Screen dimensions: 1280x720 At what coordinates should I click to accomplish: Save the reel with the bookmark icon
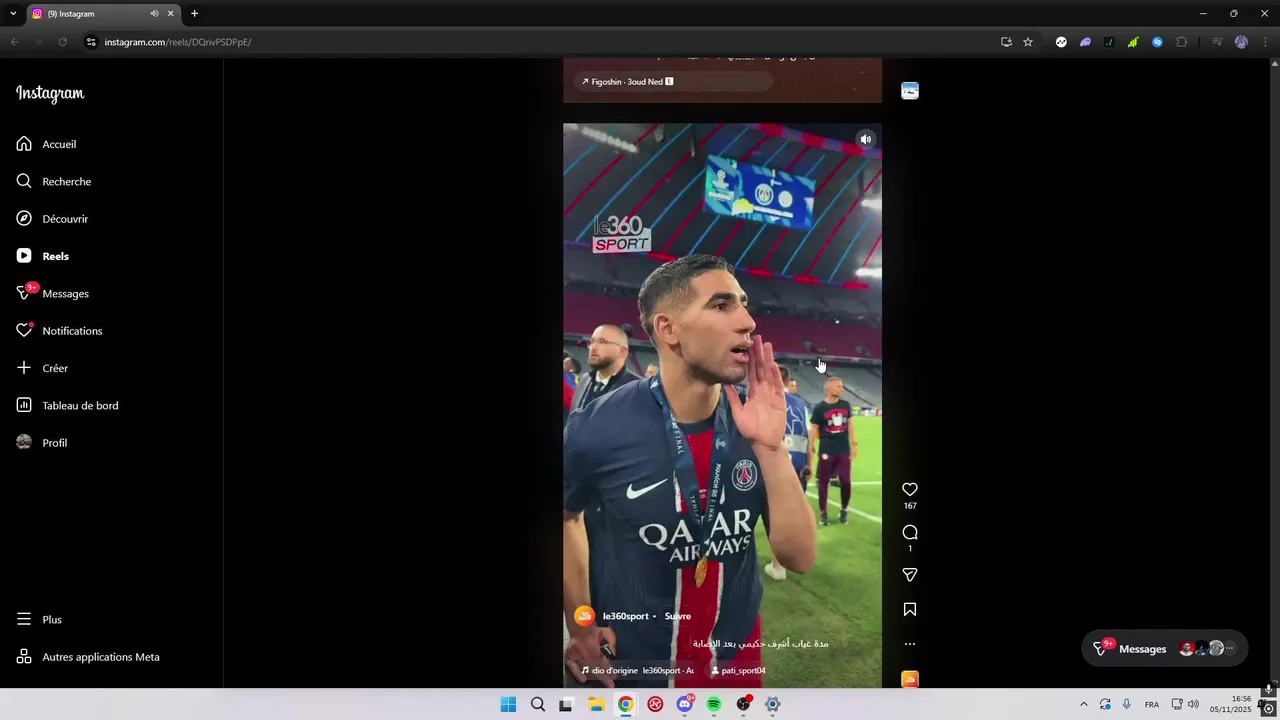pos(910,609)
